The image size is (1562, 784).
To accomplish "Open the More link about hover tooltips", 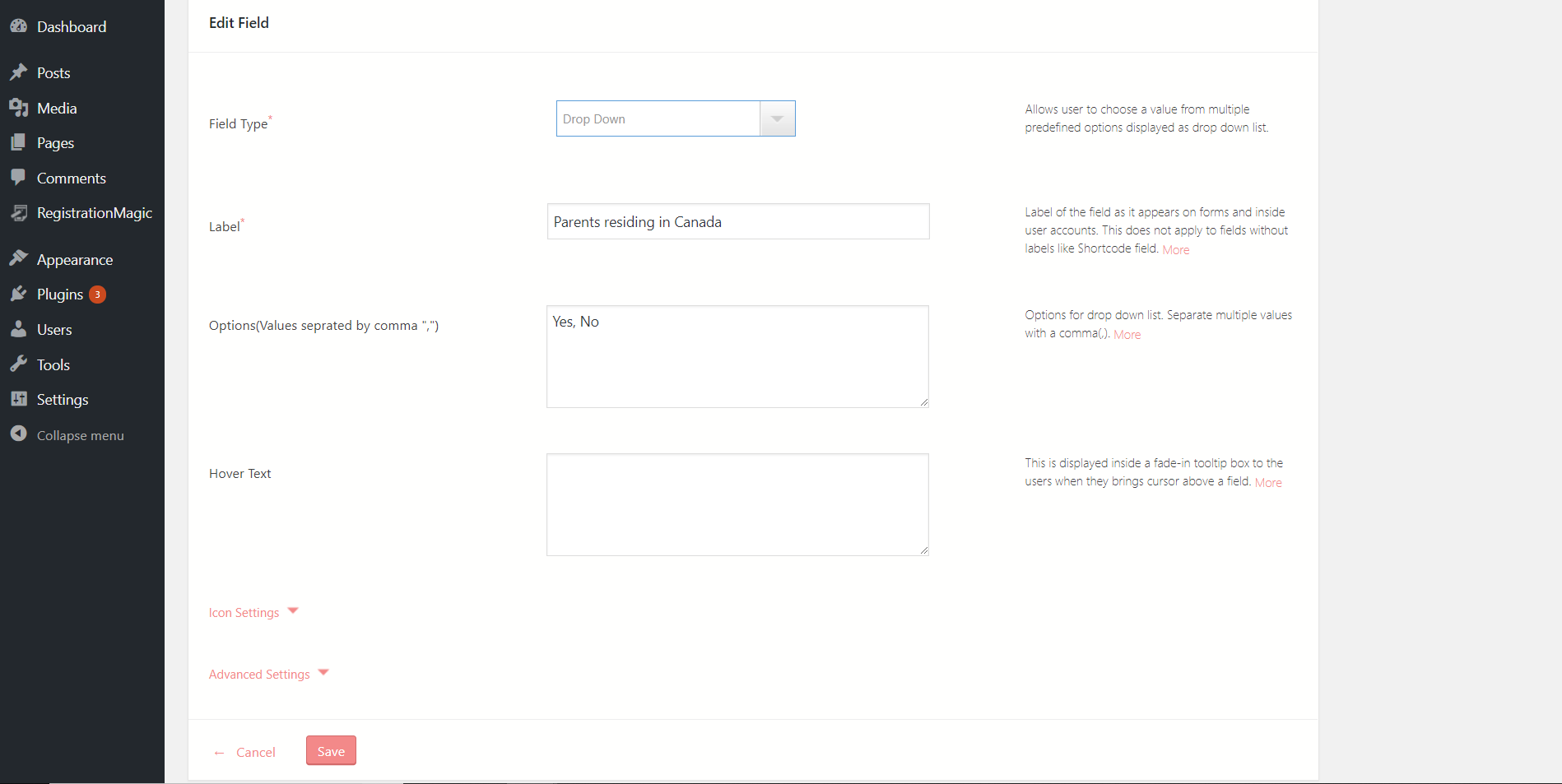I will click(x=1267, y=482).
